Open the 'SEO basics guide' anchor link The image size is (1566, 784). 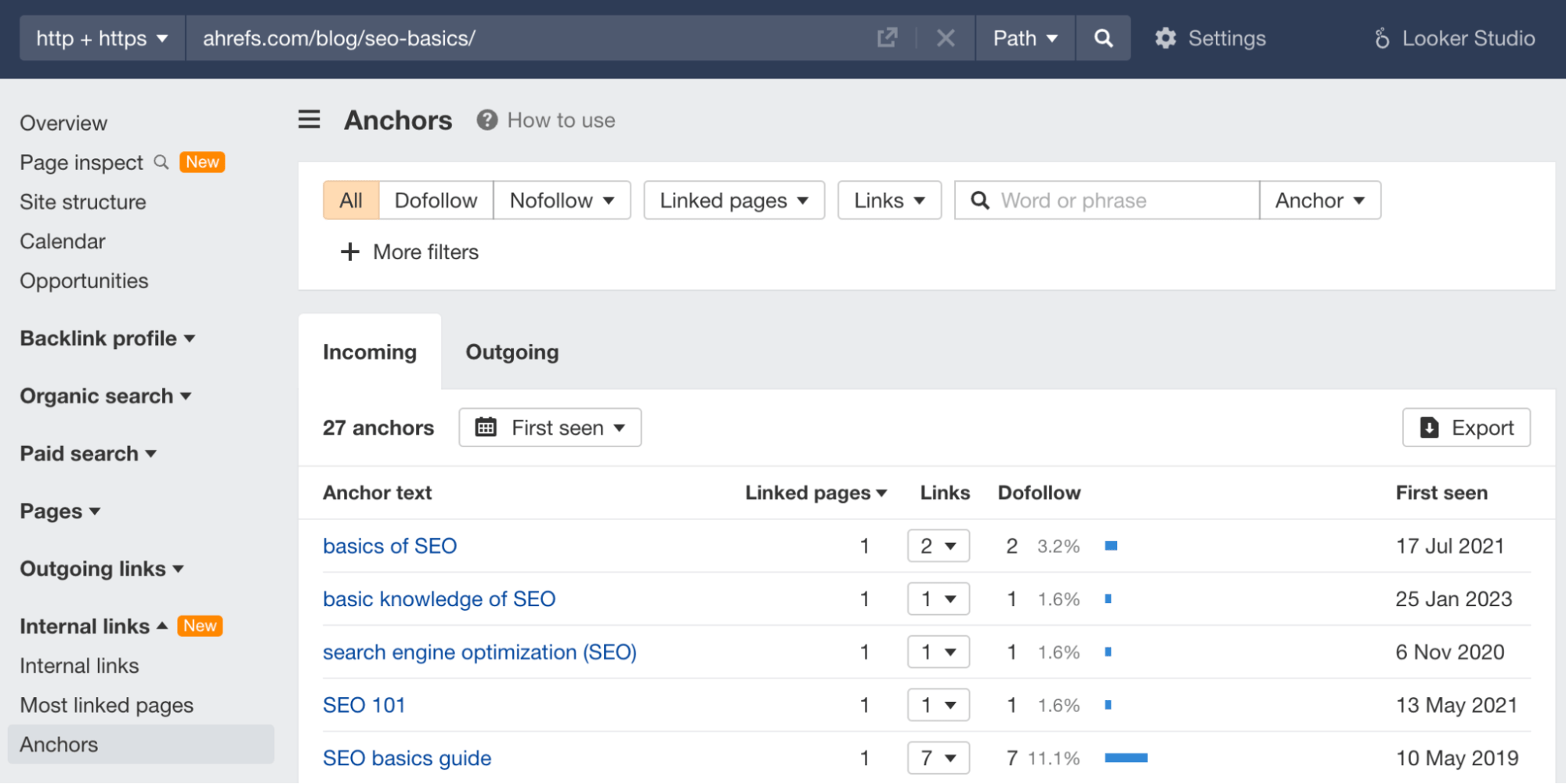click(x=407, y=758)
